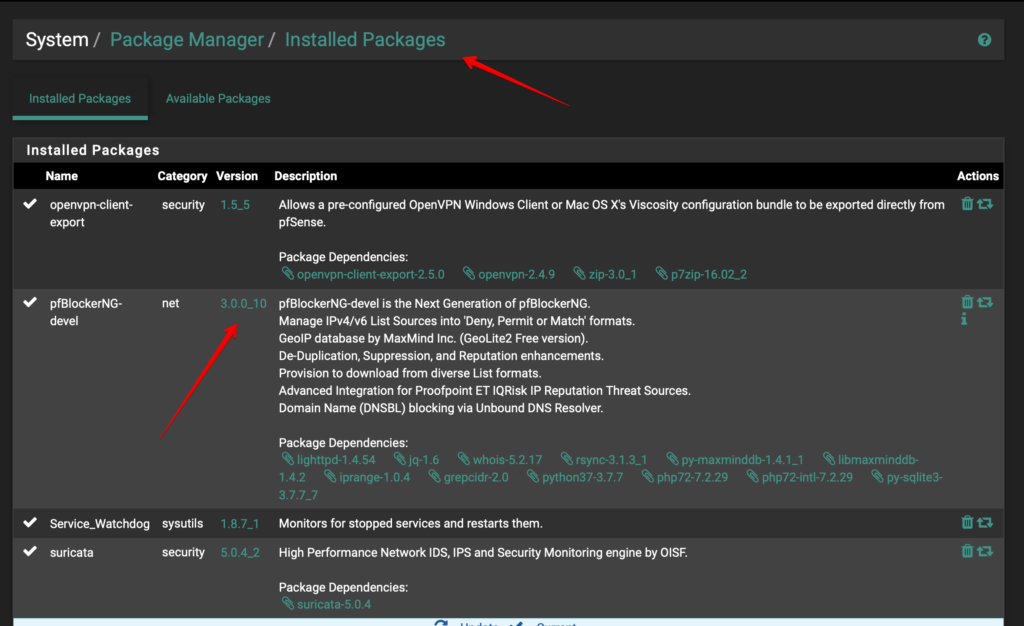The height and width of the screenshot is (626, 1024).
Task: Open py-maxminddb-1.4.1_1 dependency link
Action: pyautogui.click(x=735, y=460)
